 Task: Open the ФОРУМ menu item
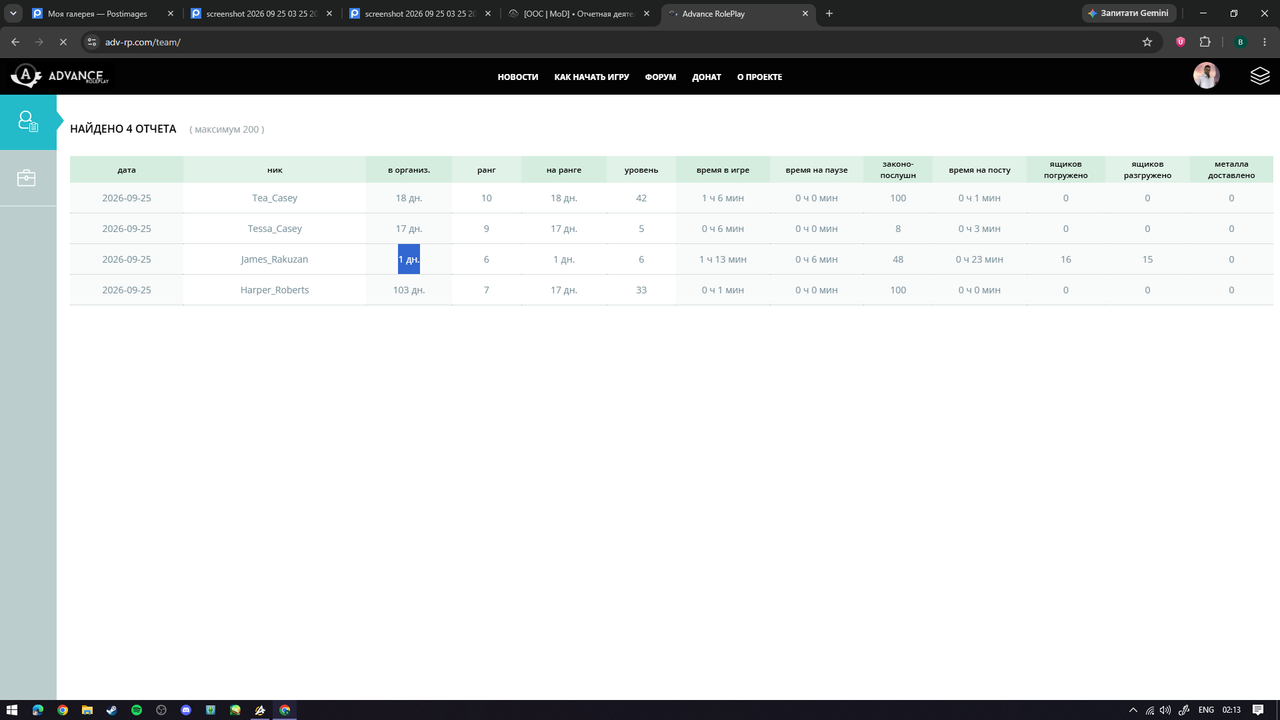coord(660,77)
